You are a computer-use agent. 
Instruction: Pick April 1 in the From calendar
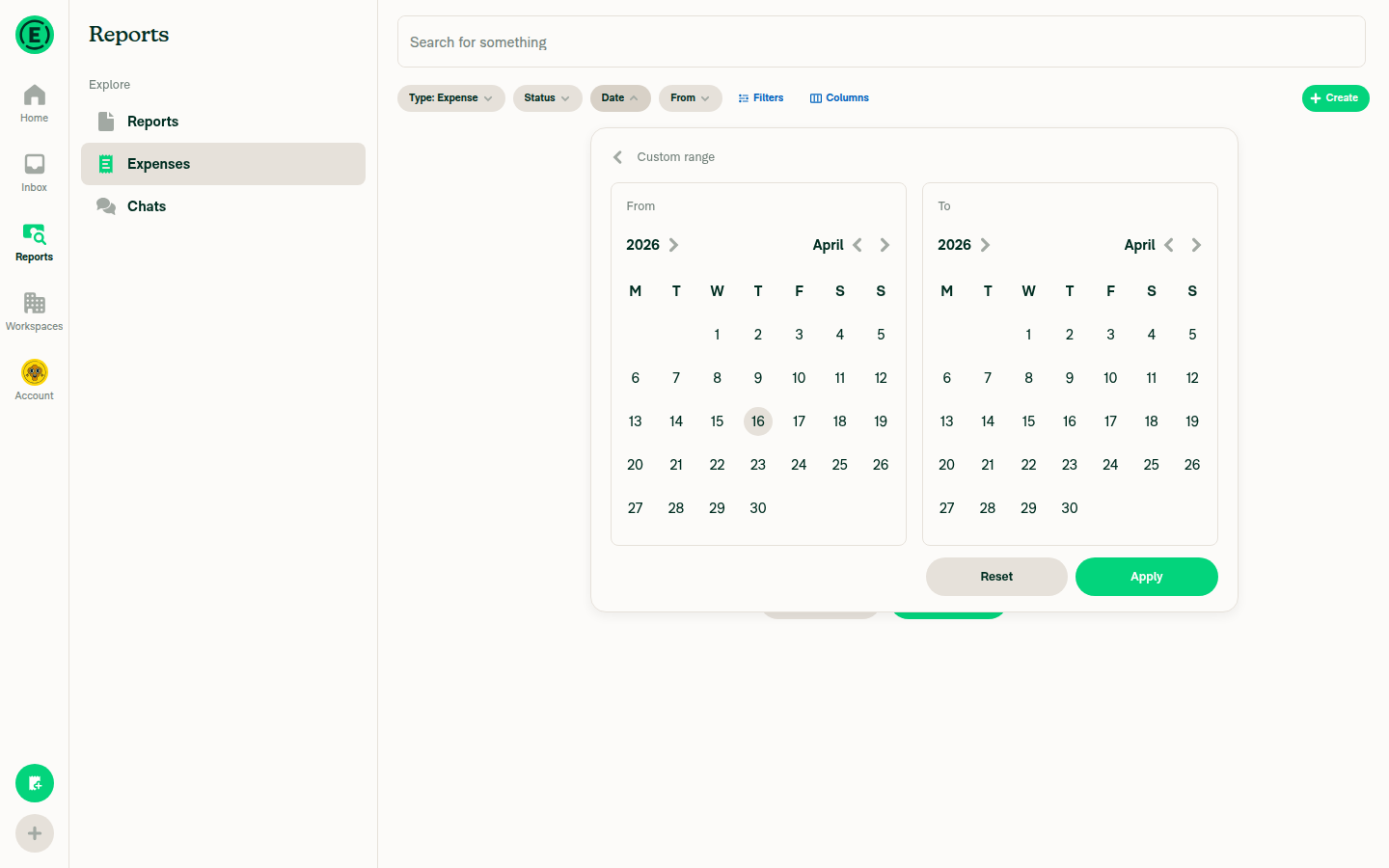(717, 334)
